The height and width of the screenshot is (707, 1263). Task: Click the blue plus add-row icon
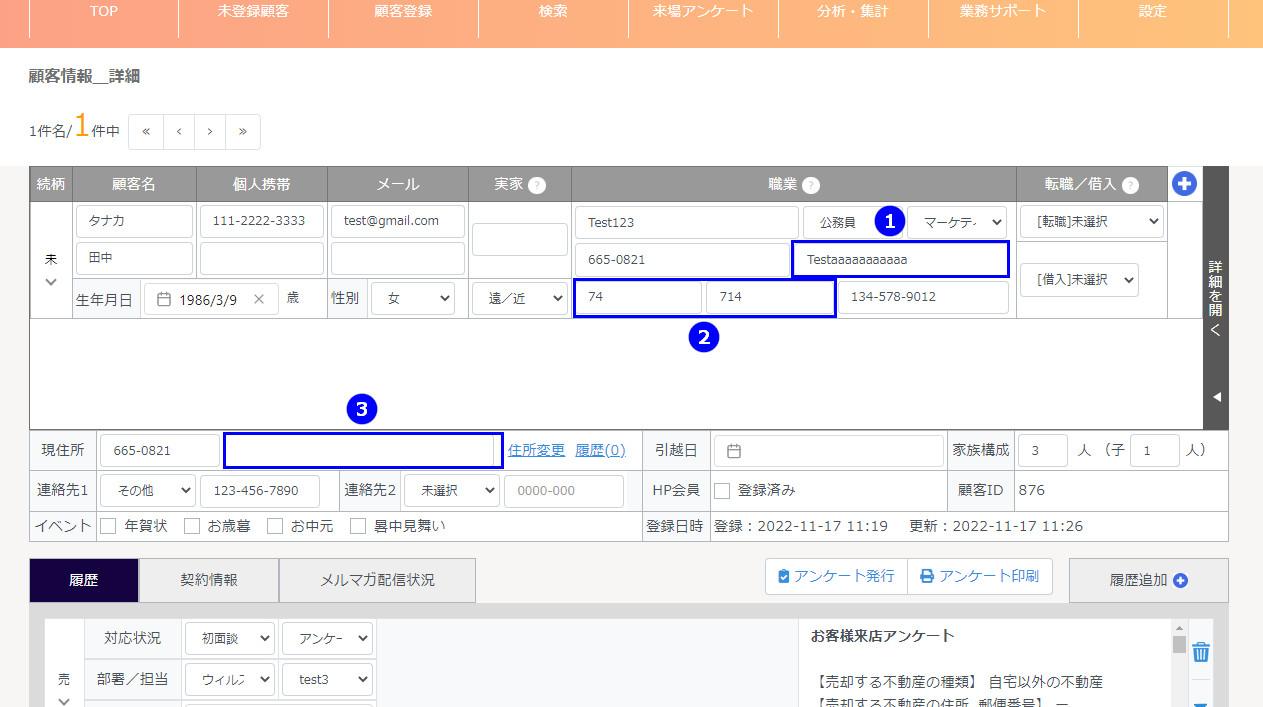pos(1184,184)
